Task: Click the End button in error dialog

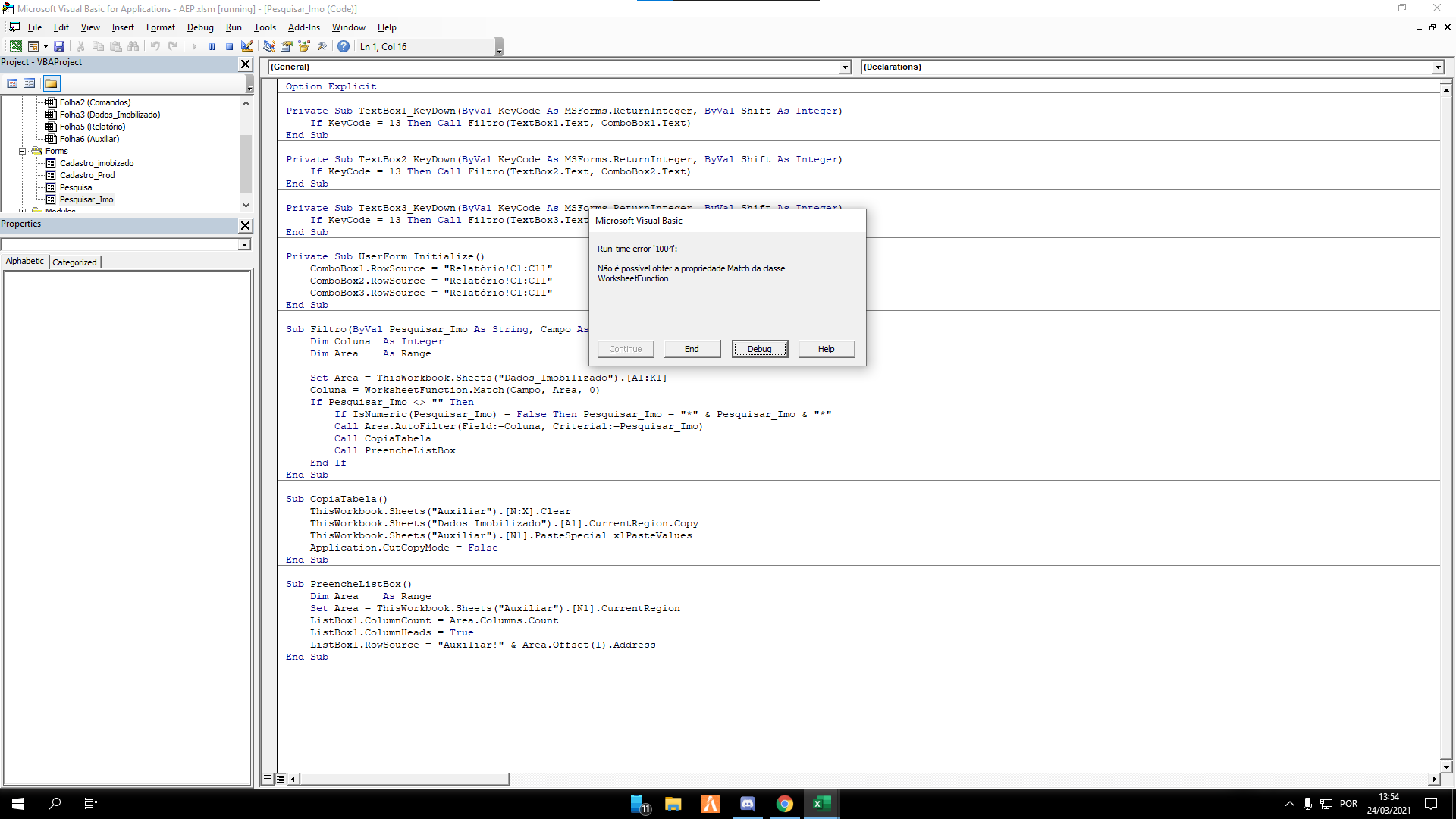Action: [x=692, y=349]
